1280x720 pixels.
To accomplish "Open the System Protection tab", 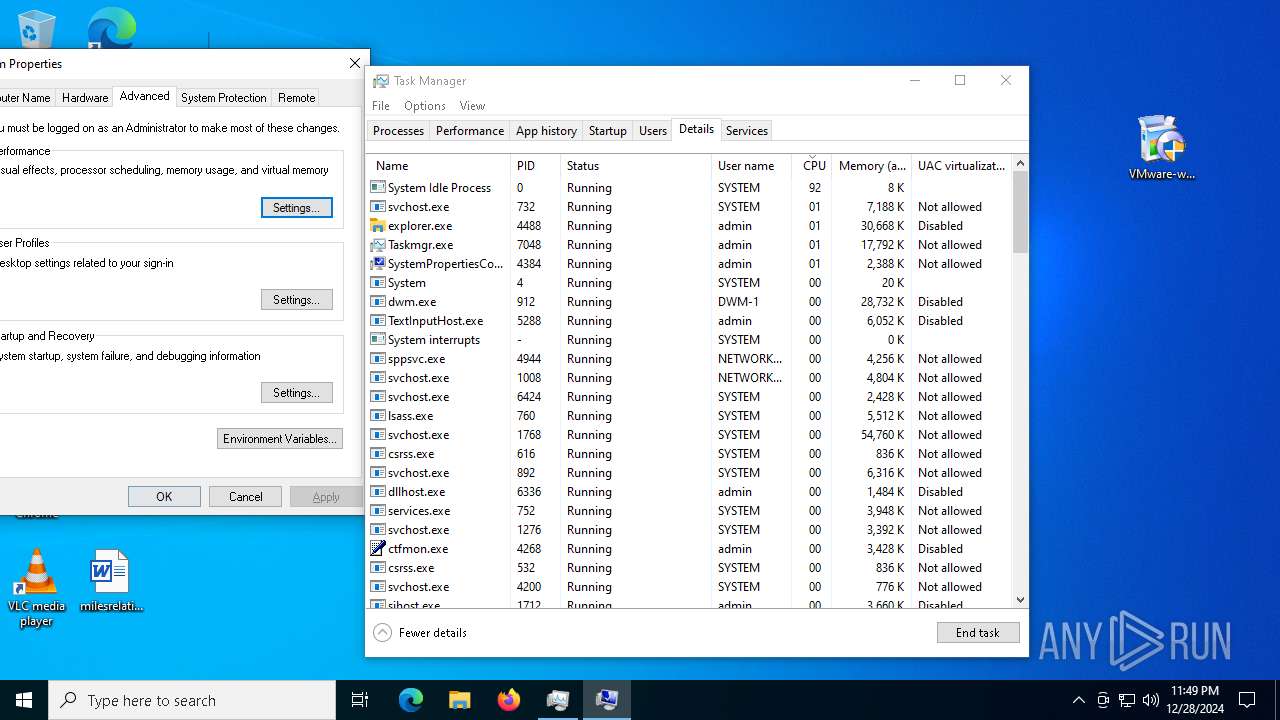I will click(224, 98).
